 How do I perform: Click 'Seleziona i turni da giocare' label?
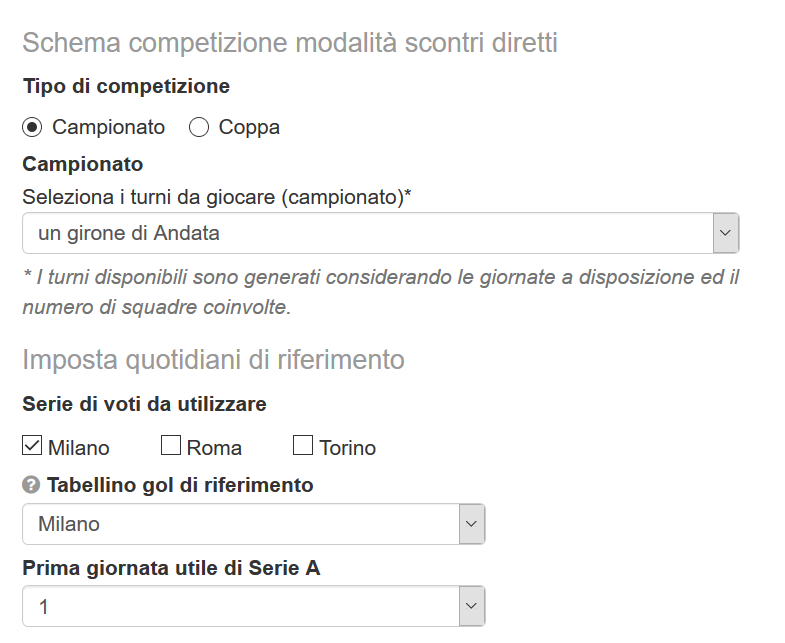click(217, 197)
